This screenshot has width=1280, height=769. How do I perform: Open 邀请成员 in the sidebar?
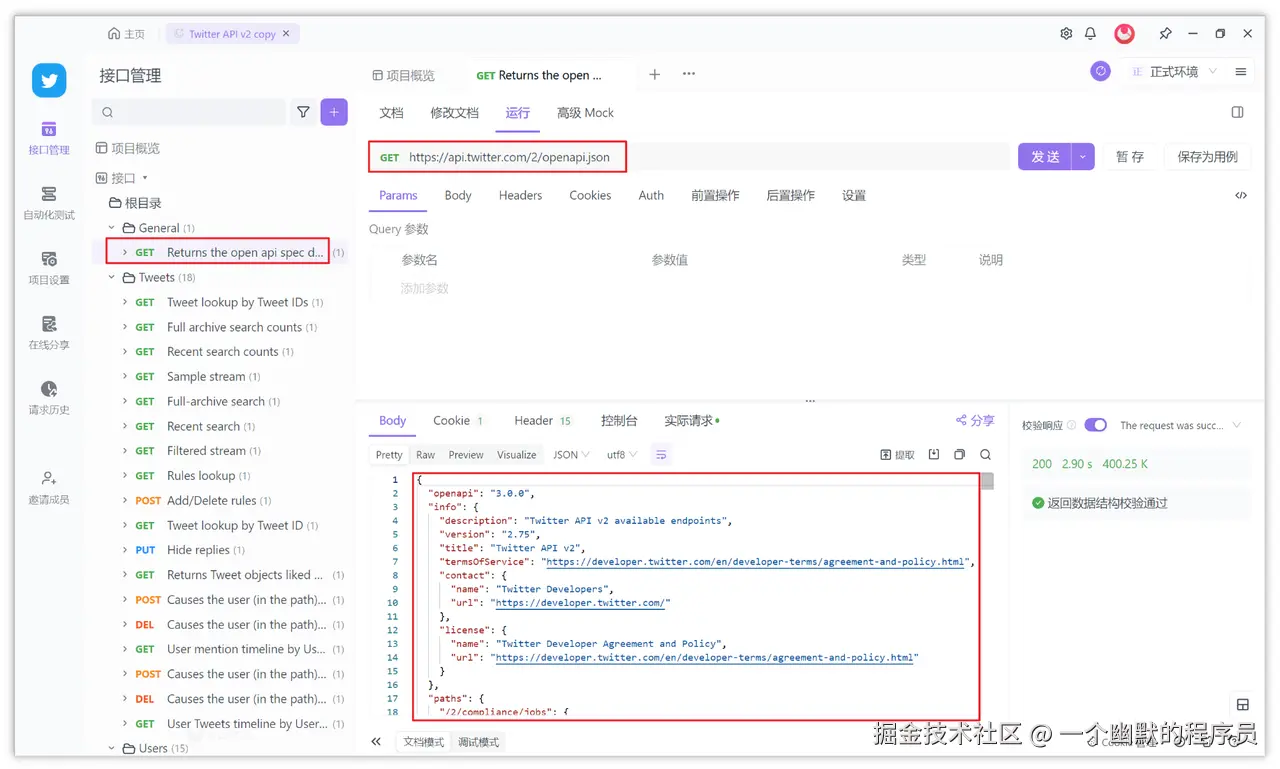pyautogui.click(x=49, y=487)
